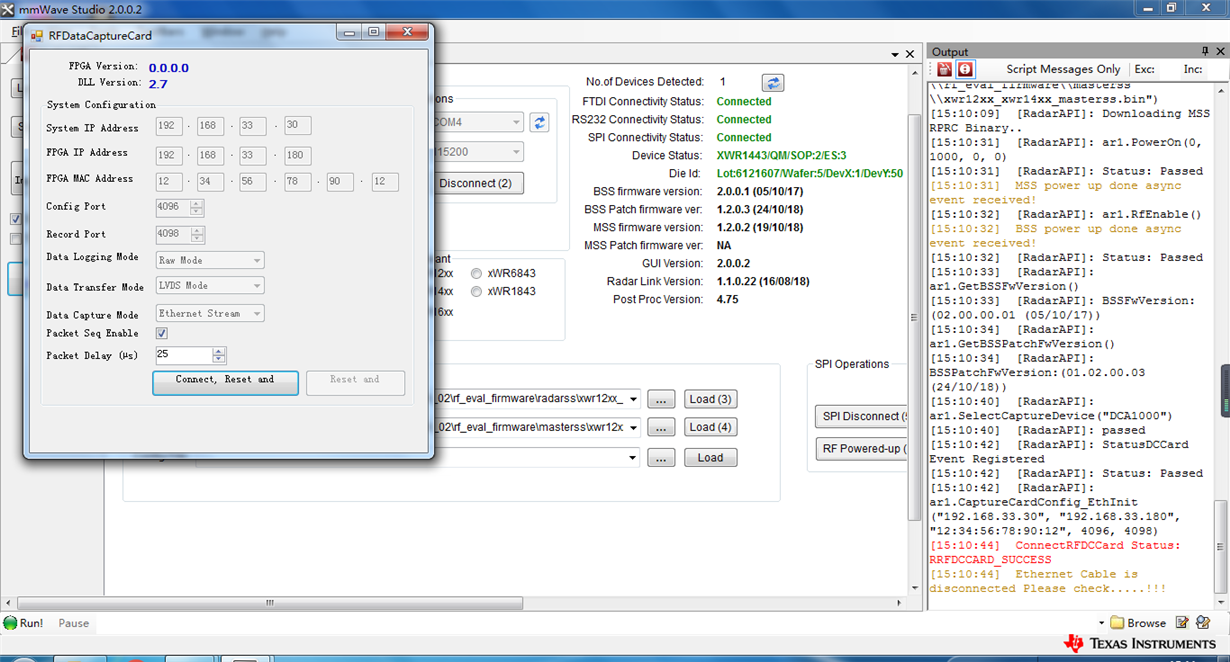Expand the BSS firmware path dropdown

[634, 399]
